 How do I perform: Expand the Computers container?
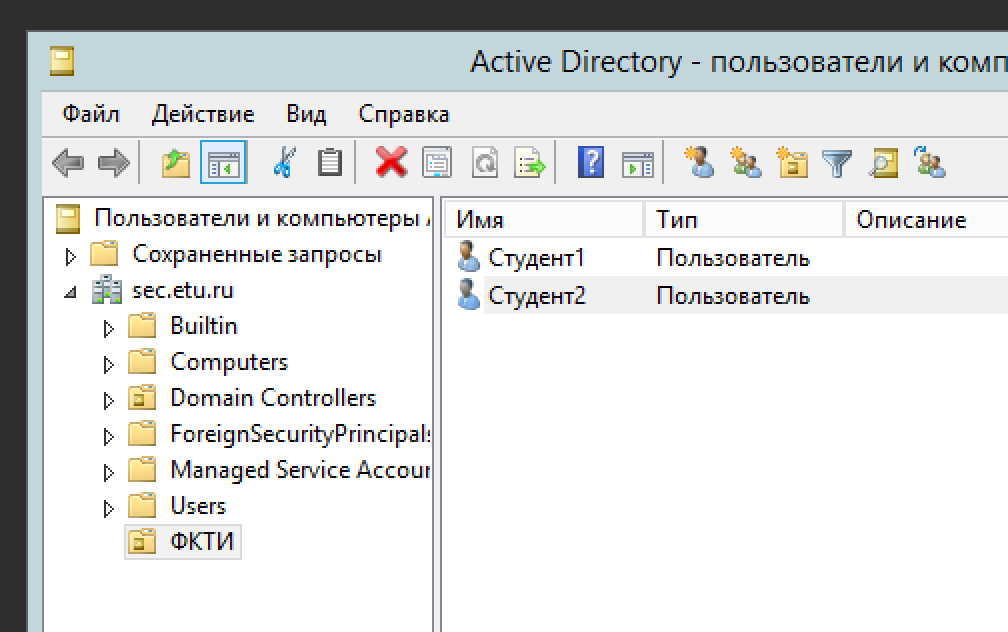coord(109,365)
